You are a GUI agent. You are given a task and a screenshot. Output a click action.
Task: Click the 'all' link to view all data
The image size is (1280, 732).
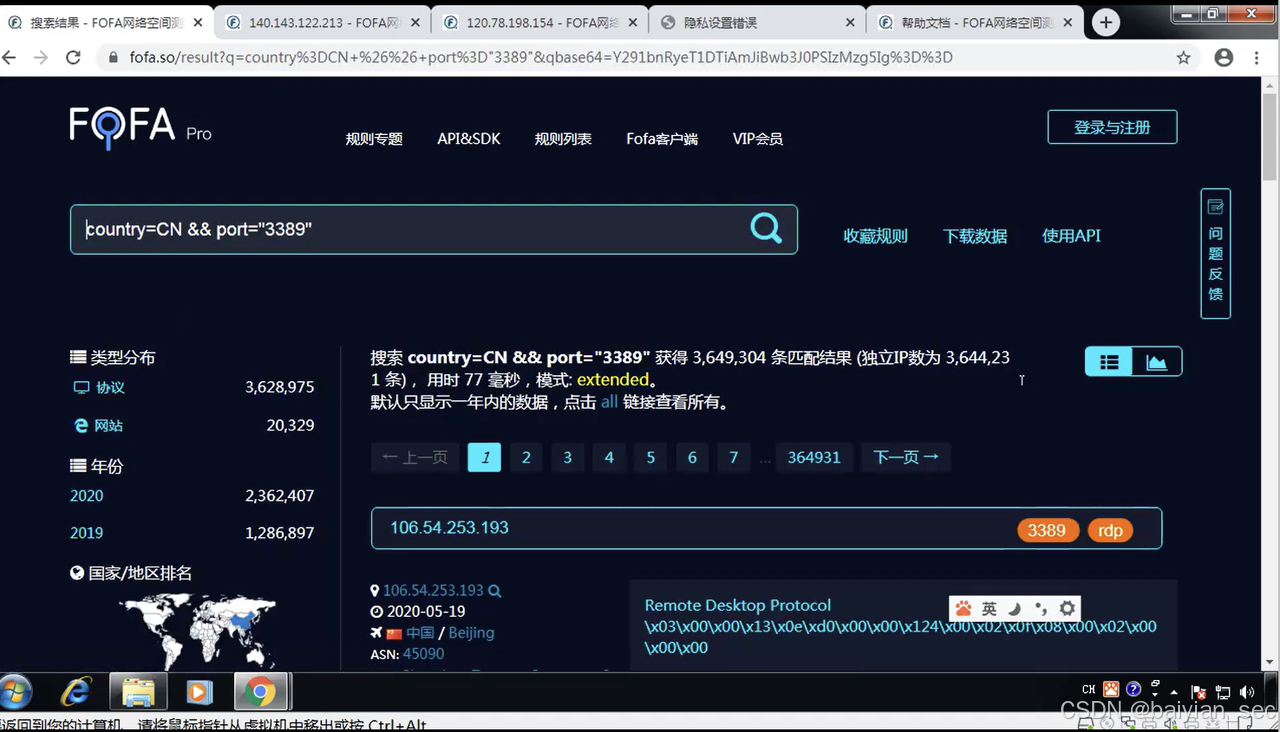[609, 402]
